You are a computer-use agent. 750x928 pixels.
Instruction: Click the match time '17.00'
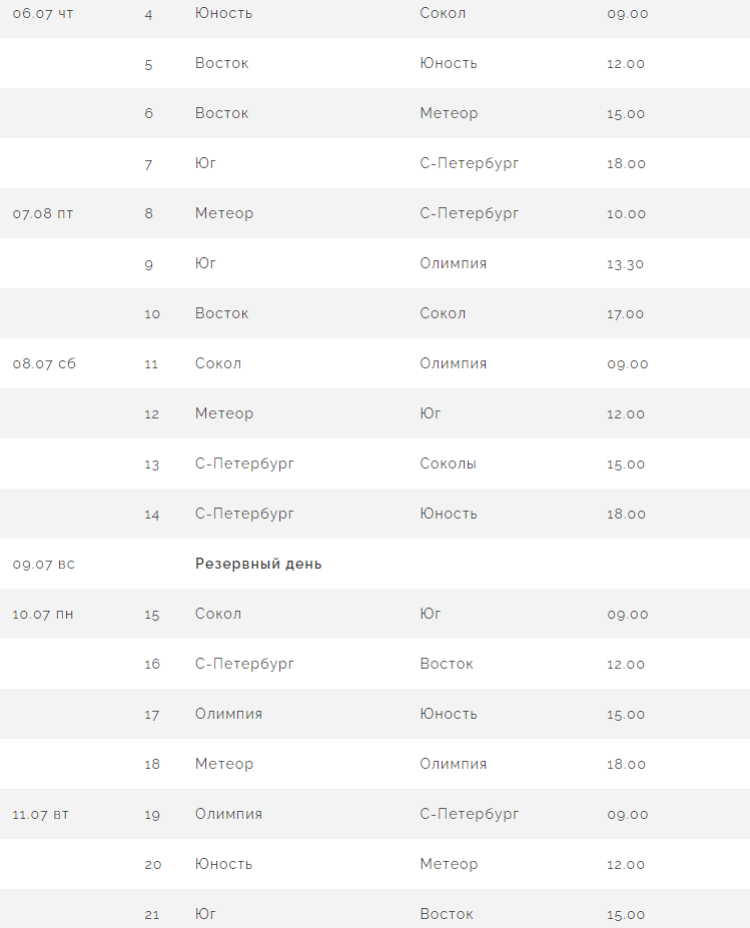pyautogui.click(x=626, y=314)
